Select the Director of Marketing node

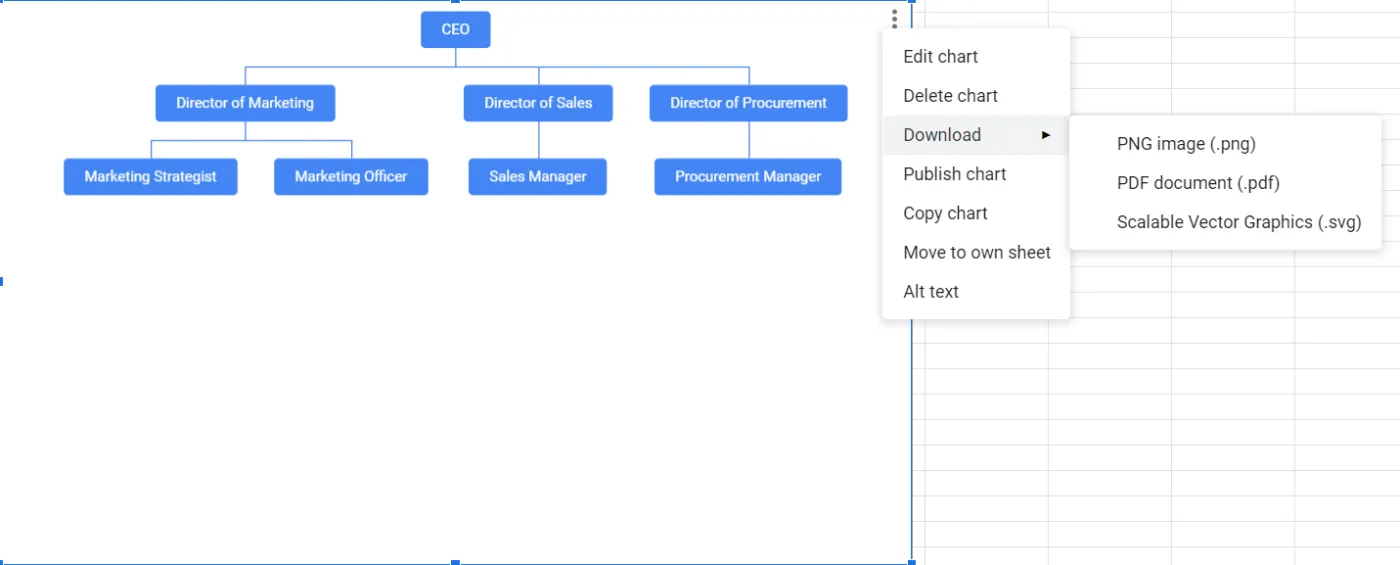pos(245,103)
